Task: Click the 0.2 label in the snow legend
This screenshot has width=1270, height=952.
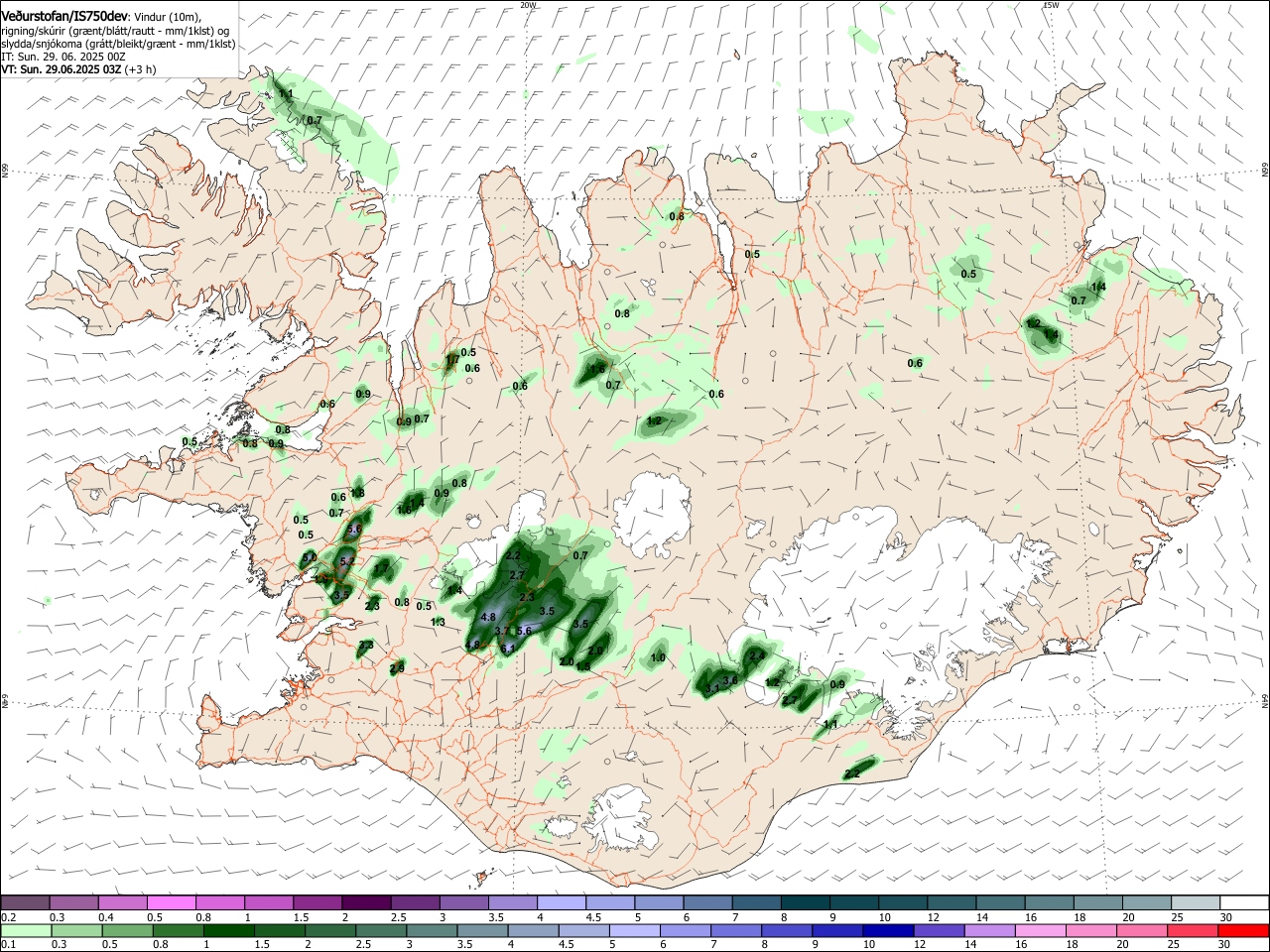Action: (8, 916)
